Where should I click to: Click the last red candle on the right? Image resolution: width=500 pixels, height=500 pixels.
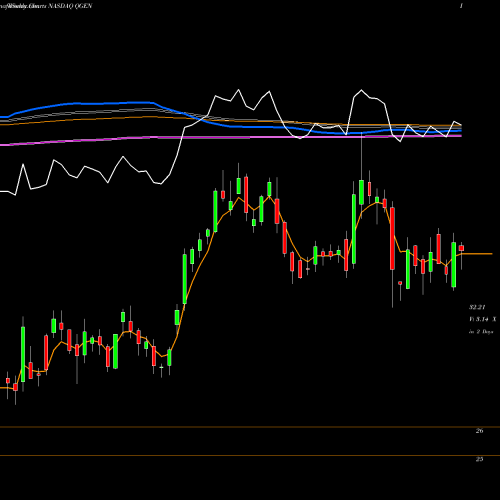click(461, 248)
